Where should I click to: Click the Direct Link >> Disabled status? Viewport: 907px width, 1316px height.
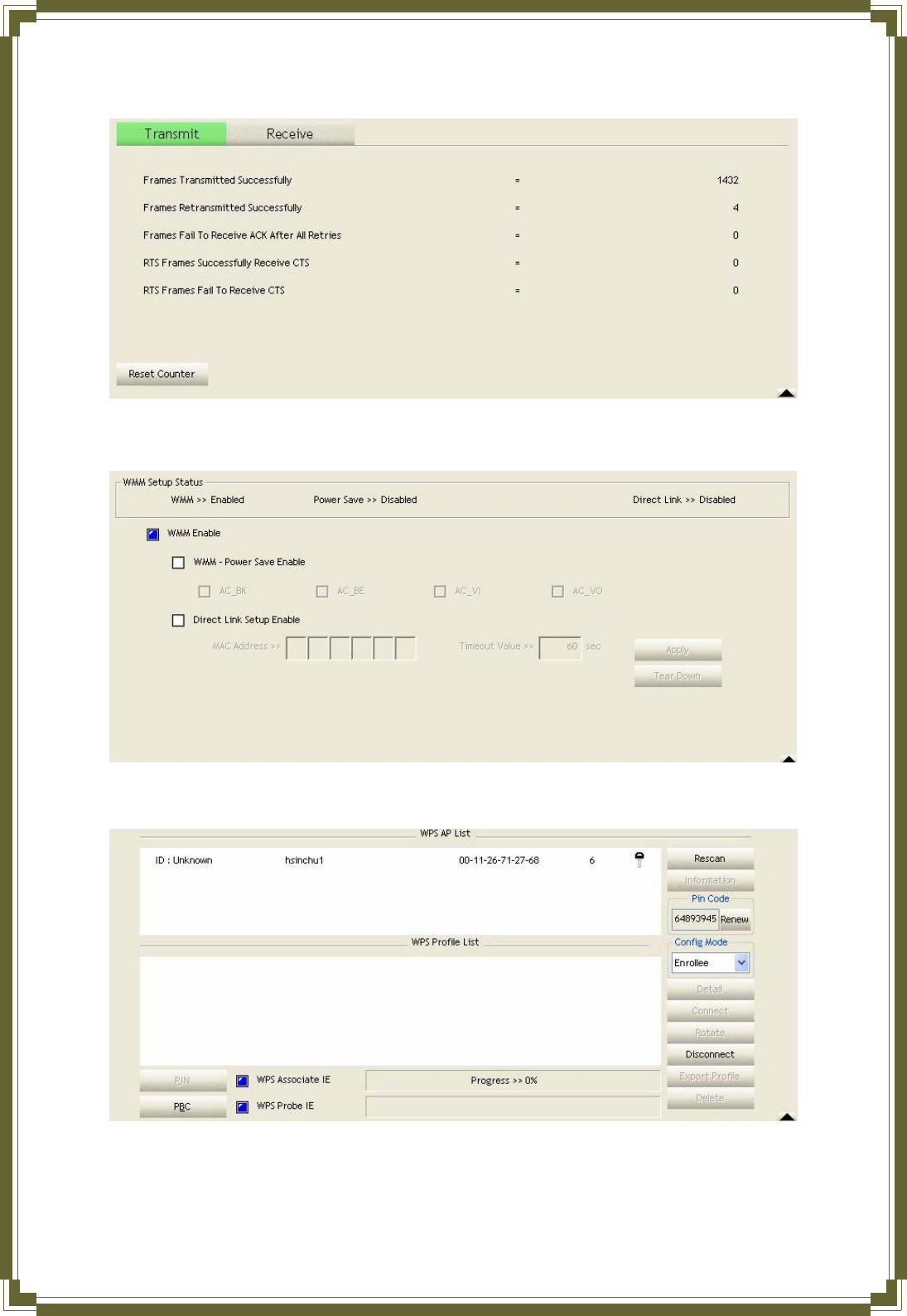(x=684, y=500)
